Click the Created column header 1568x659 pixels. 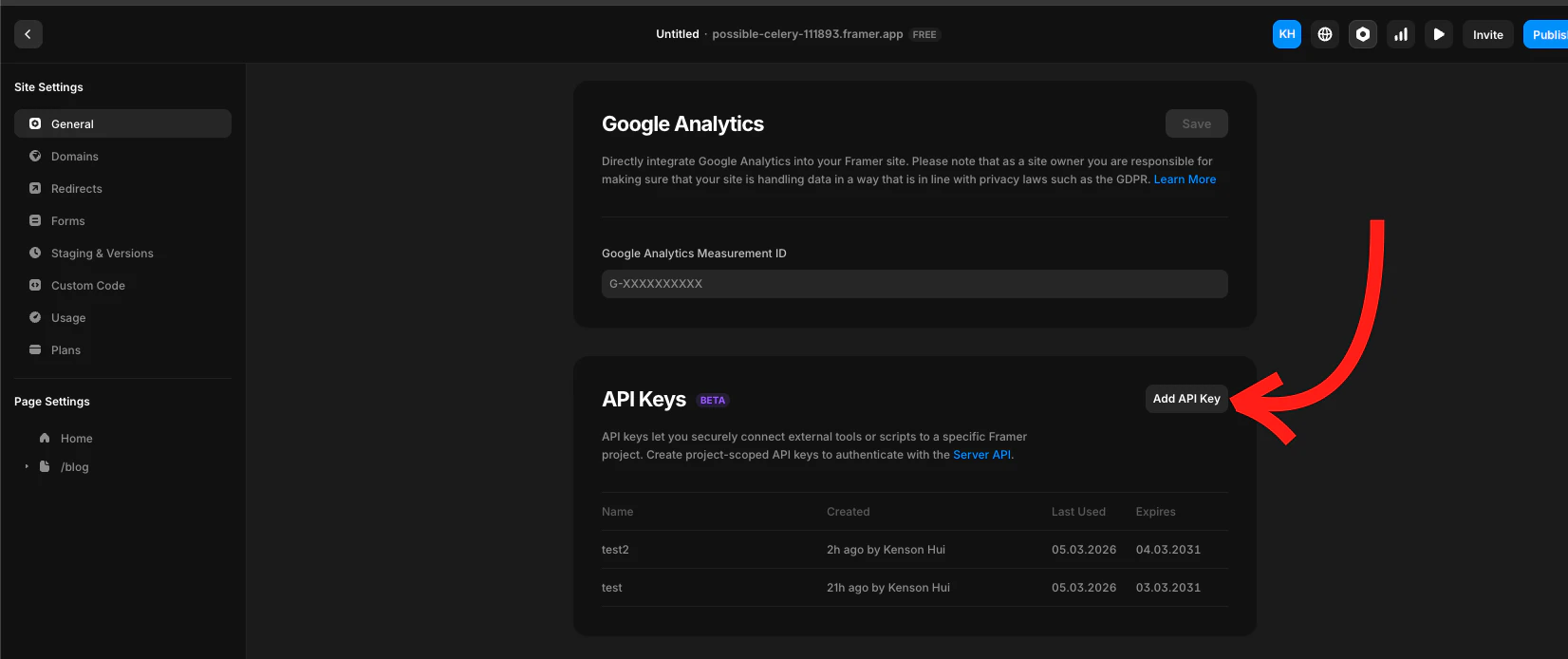[x=849, y=512]
